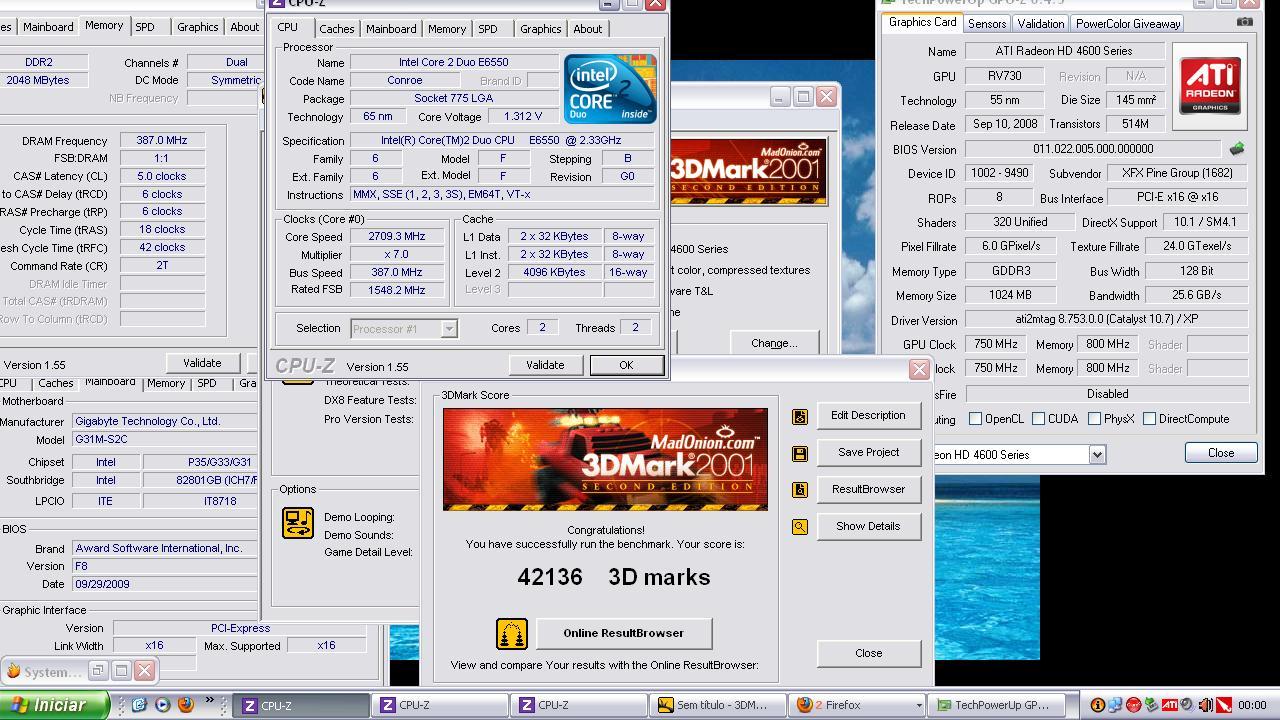Open SPD tab in front CPU-Z processor window

[x=488, y=29]
